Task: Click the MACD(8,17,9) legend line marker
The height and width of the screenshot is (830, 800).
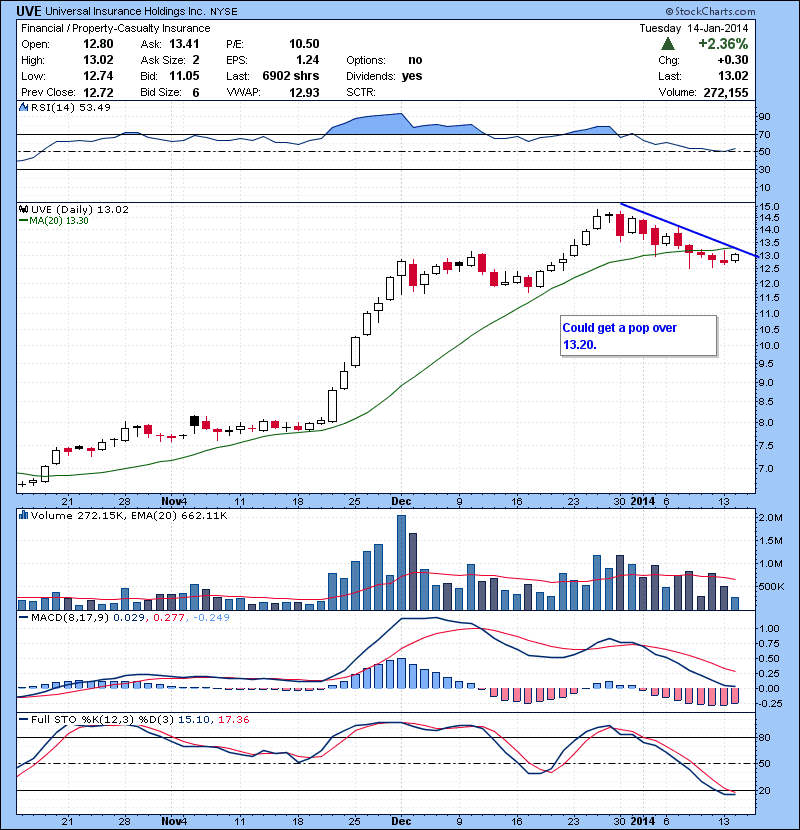Action: tap(23, 617)
